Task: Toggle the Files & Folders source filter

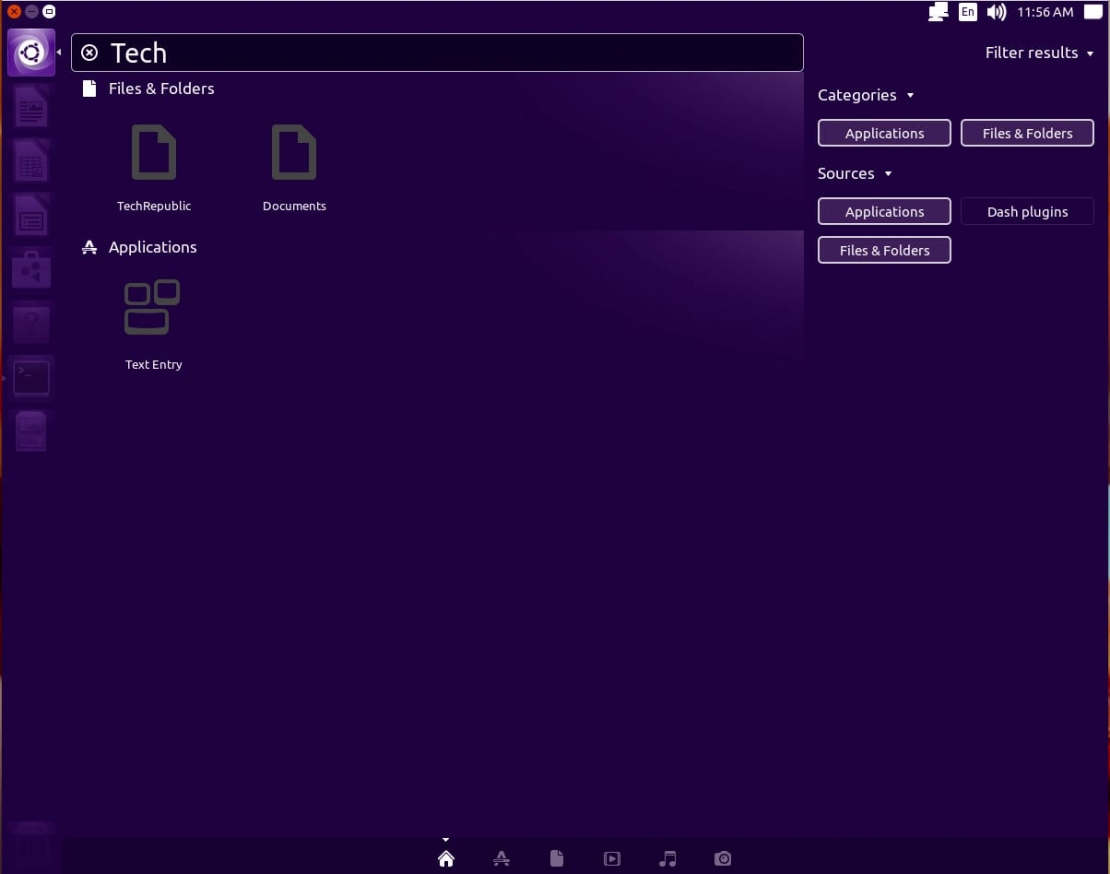Action: point(884,250)
